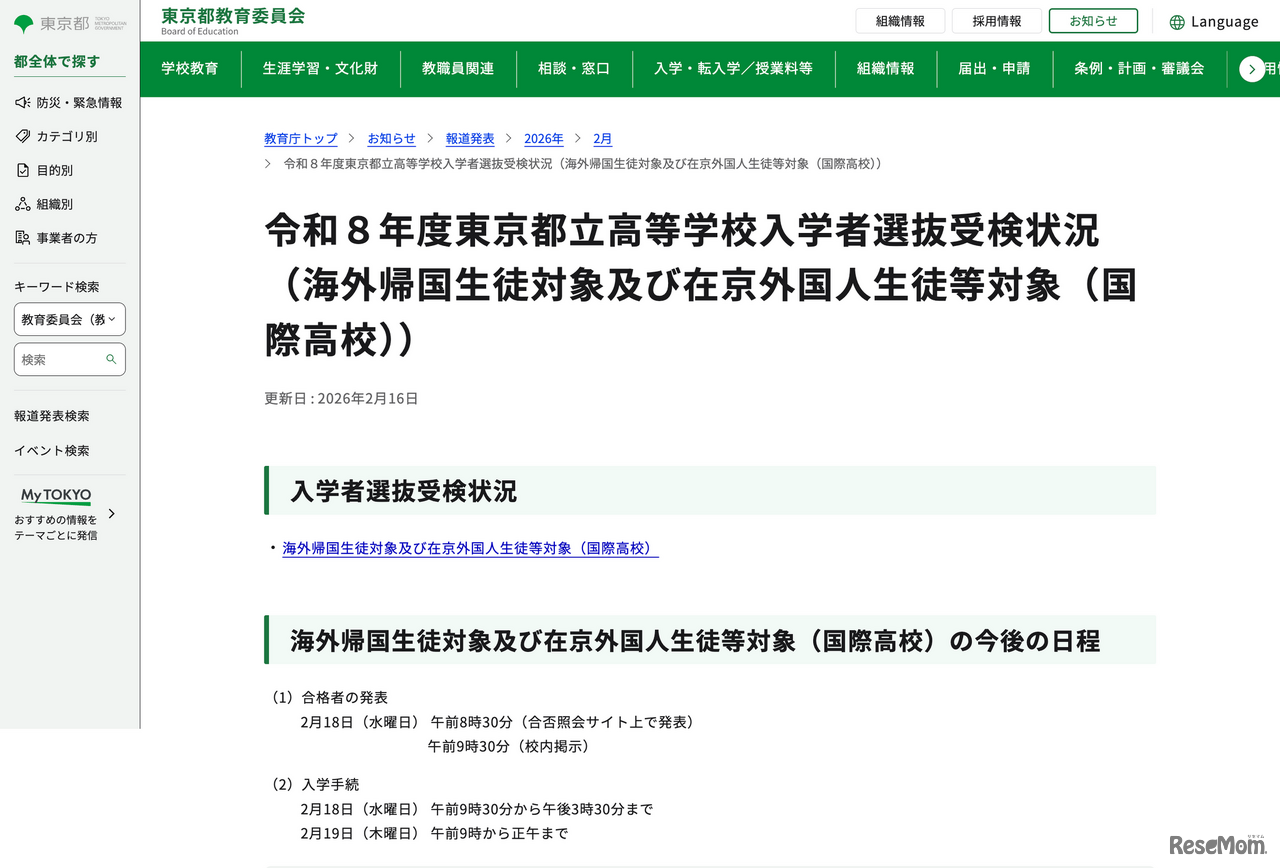Go to 報道発表 via breadcrumb link

tap(470, 139)
